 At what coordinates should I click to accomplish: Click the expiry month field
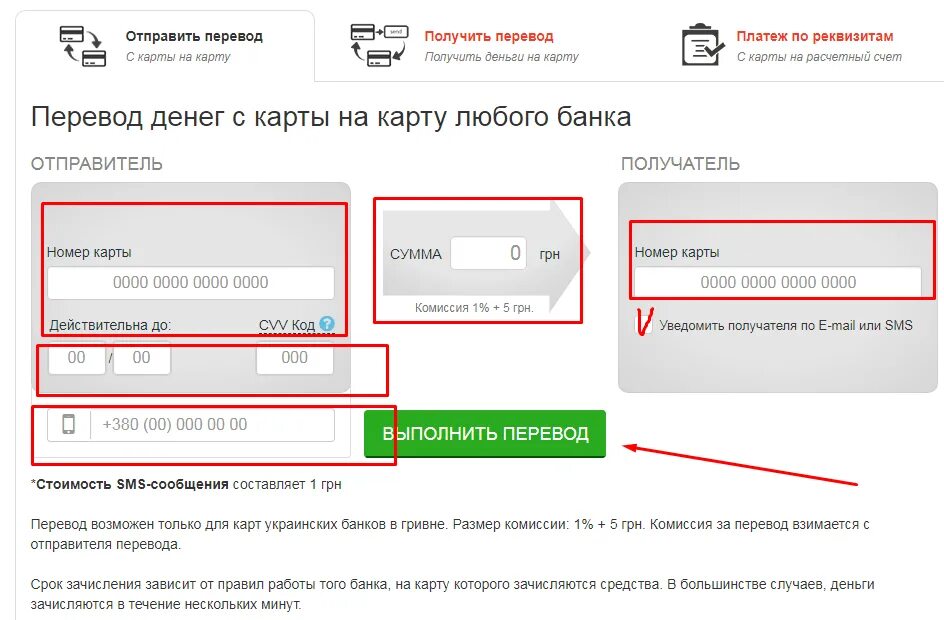(x=76, y=358)
